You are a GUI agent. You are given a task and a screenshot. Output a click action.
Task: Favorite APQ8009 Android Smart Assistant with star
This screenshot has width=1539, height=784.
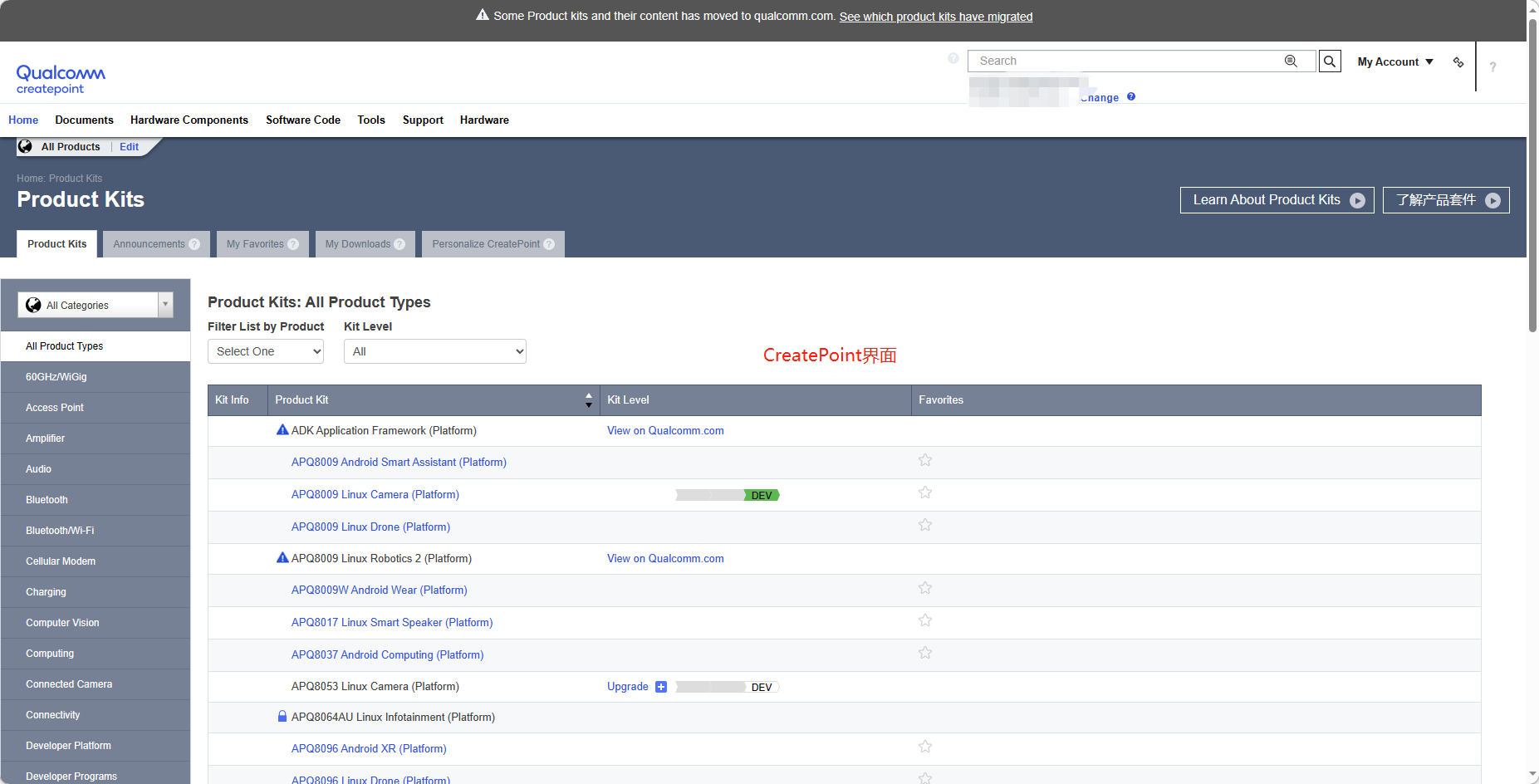tap(925, 460)
